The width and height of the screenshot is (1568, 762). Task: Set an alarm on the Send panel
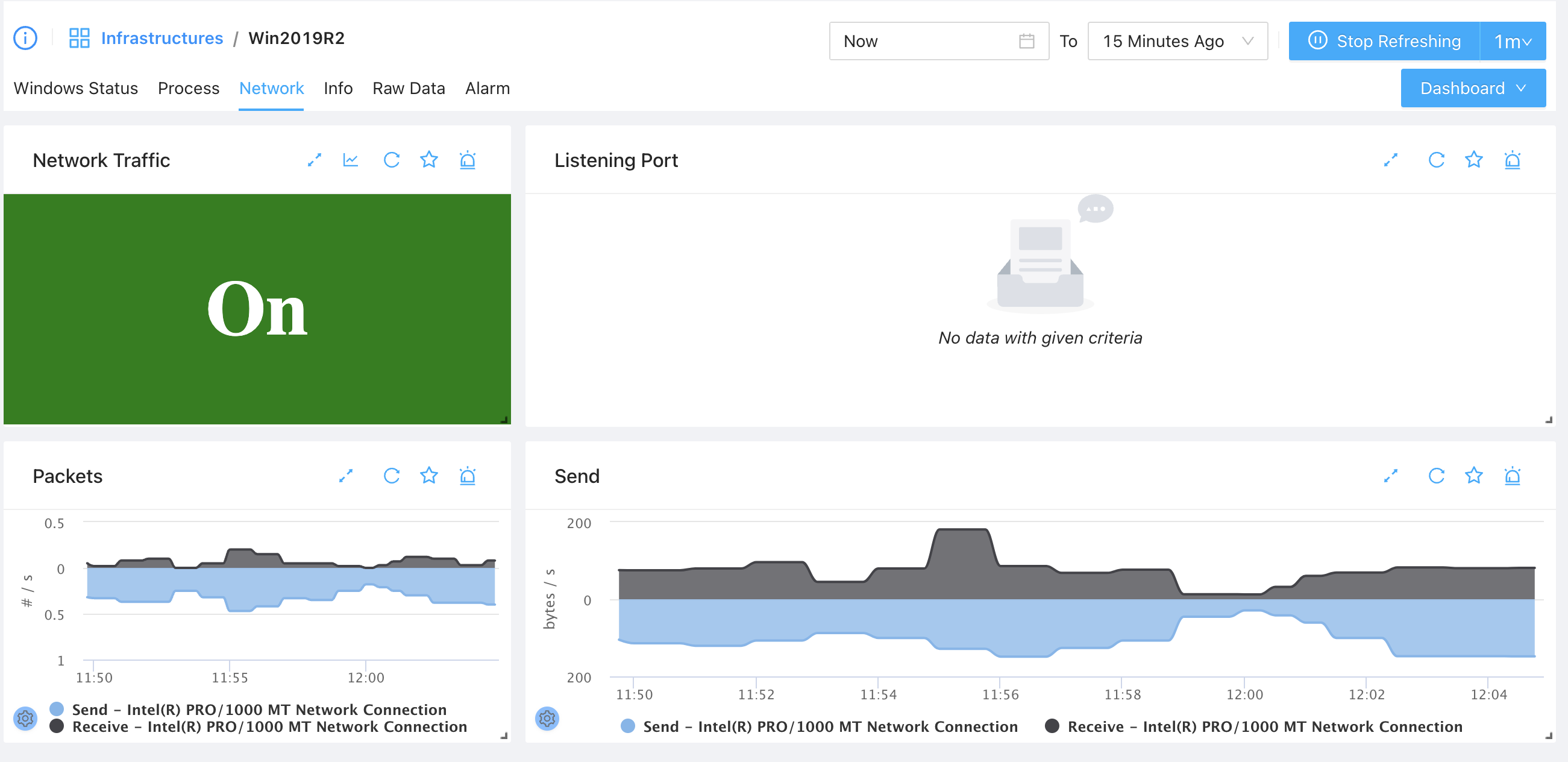[x=1512, y=476]
